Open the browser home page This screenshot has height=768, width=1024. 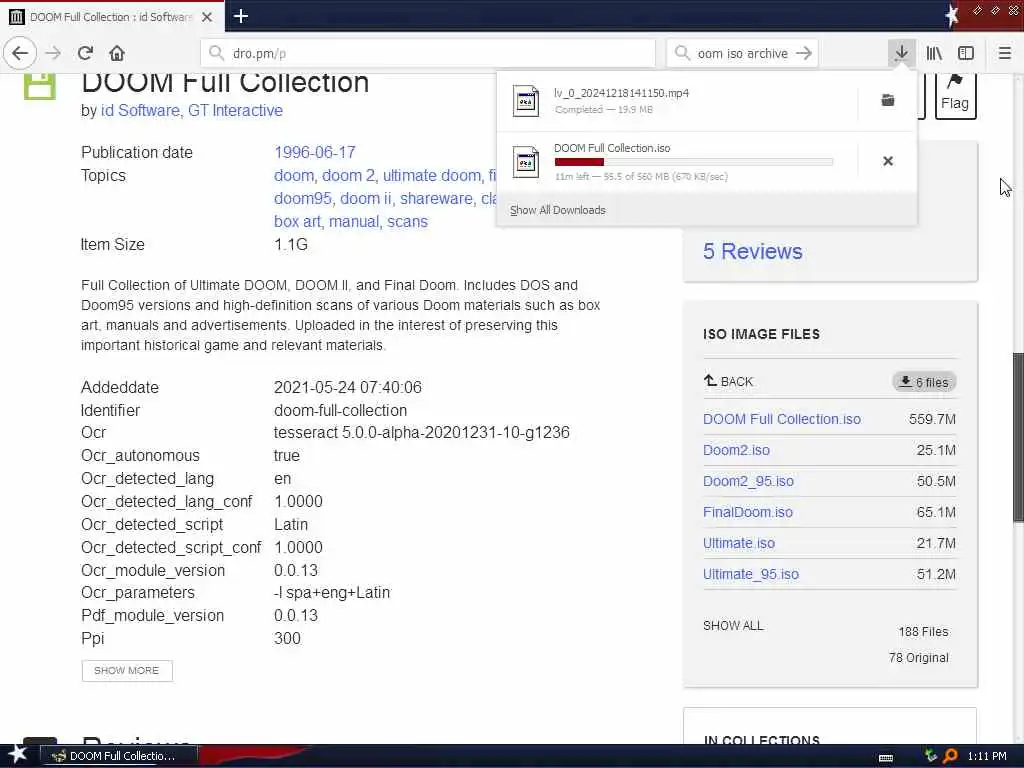pyautogui.click(x=117, y=54)
